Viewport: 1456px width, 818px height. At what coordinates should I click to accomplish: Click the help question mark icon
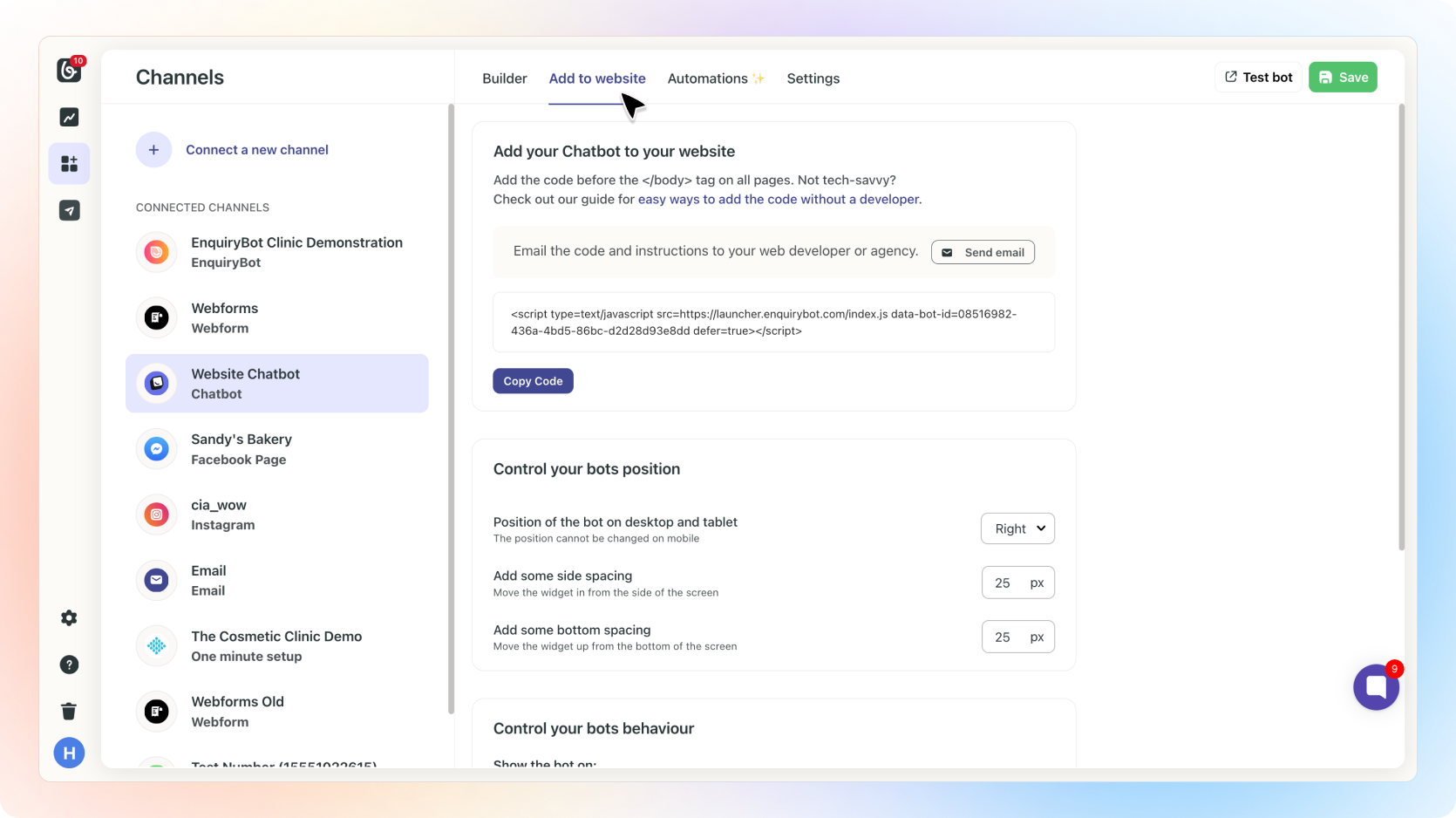69,665
